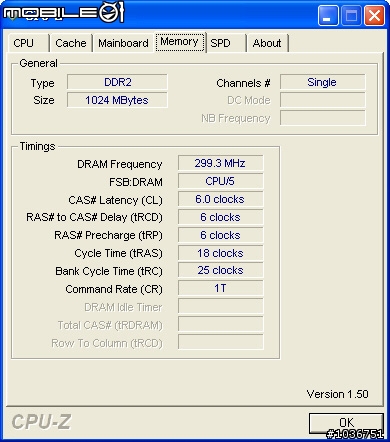Click the CAS# Latency value 6.0 clocks
The image size is (390, 442).
coord(220,199)
